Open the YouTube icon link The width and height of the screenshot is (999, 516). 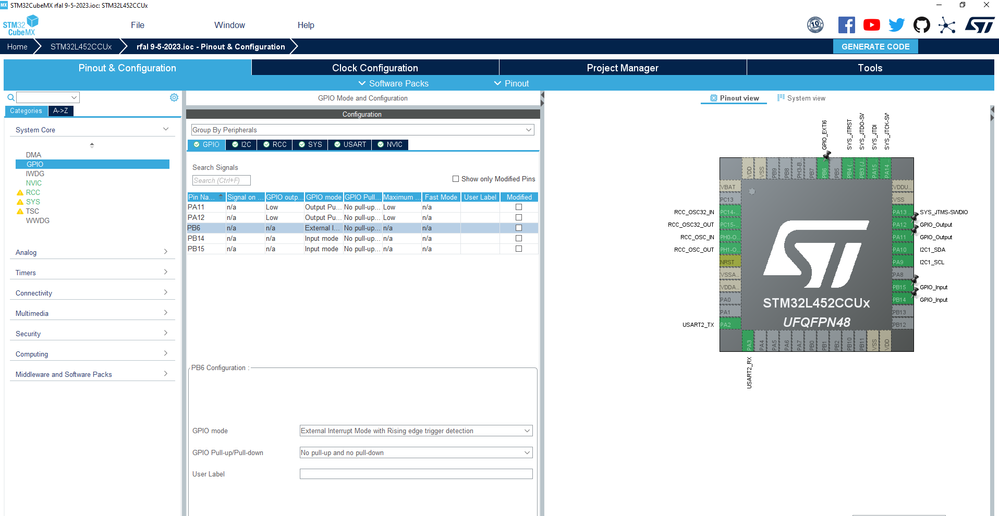point(872,25)
